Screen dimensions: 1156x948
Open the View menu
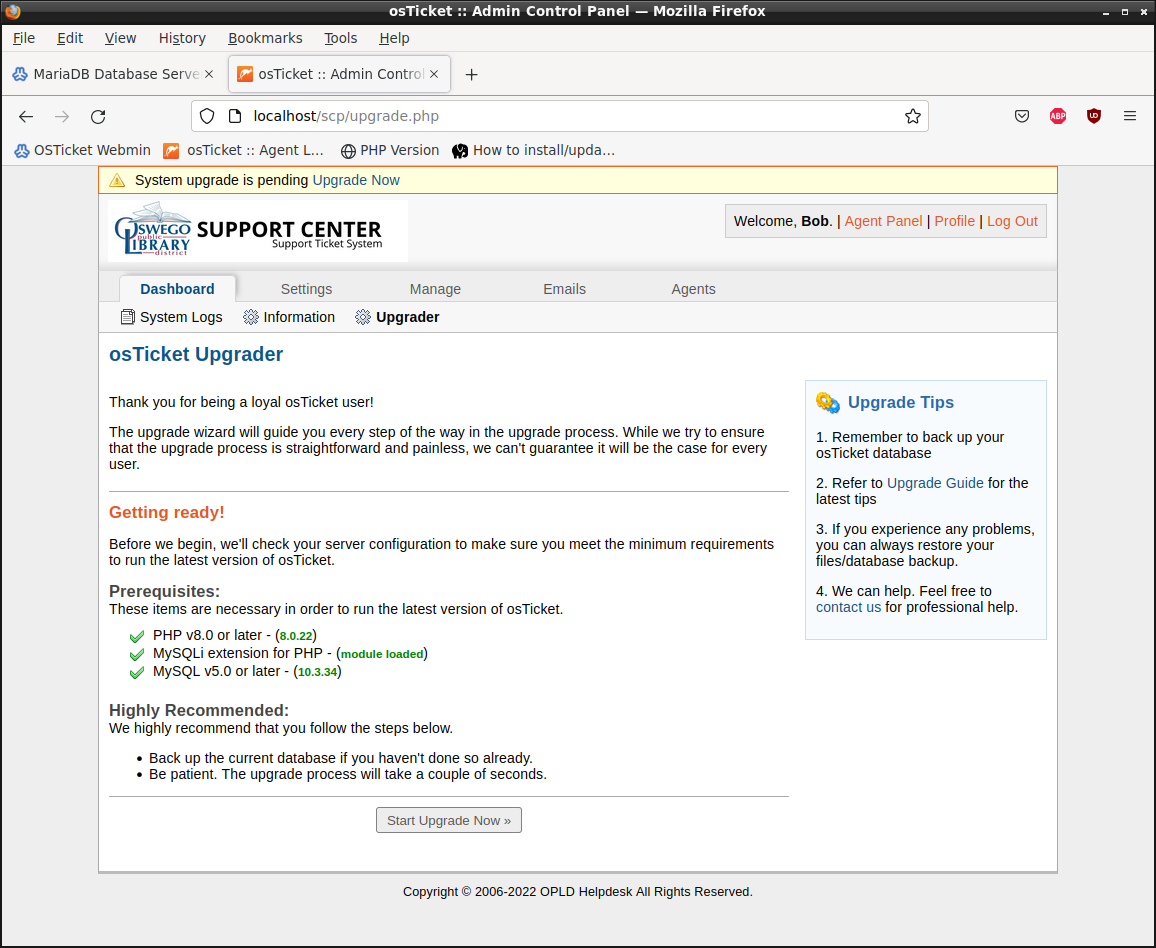coord(120,38)
